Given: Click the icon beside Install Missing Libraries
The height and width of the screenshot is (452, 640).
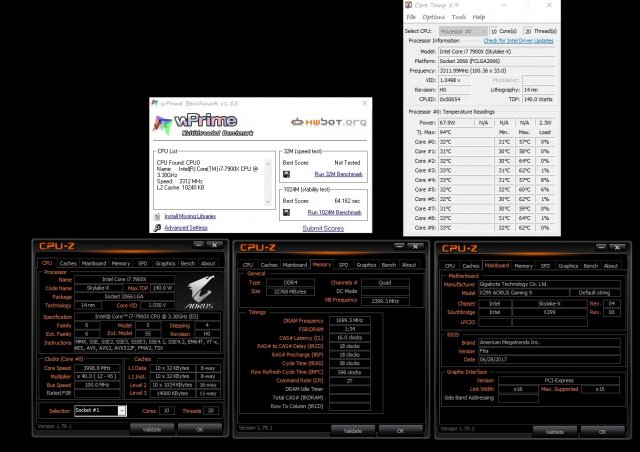Looking at the screenshot, I should [x=158, y=215].
